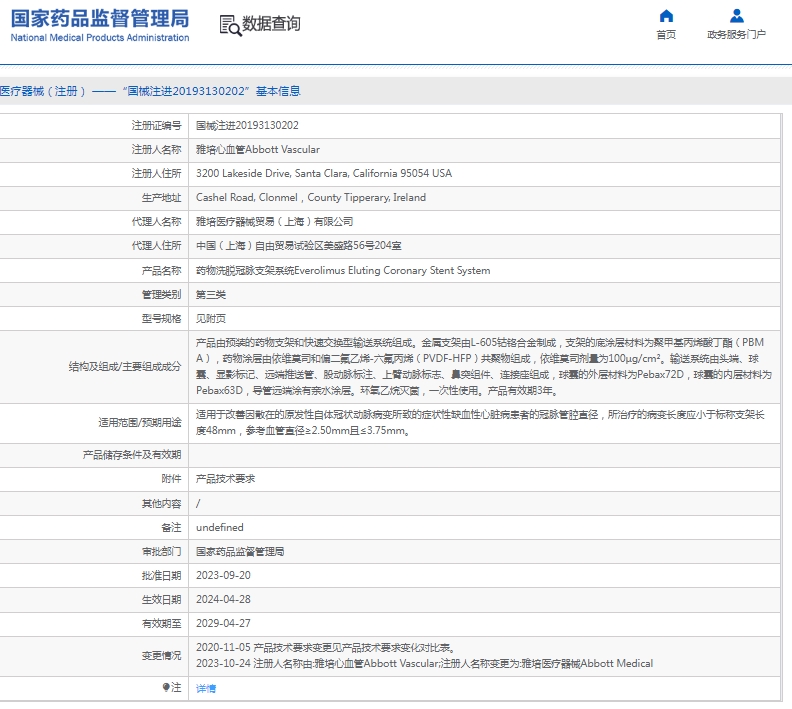Screen dimensions: 792x709
Task: Click approval date 2023-09-20
Action: [223, 575]
